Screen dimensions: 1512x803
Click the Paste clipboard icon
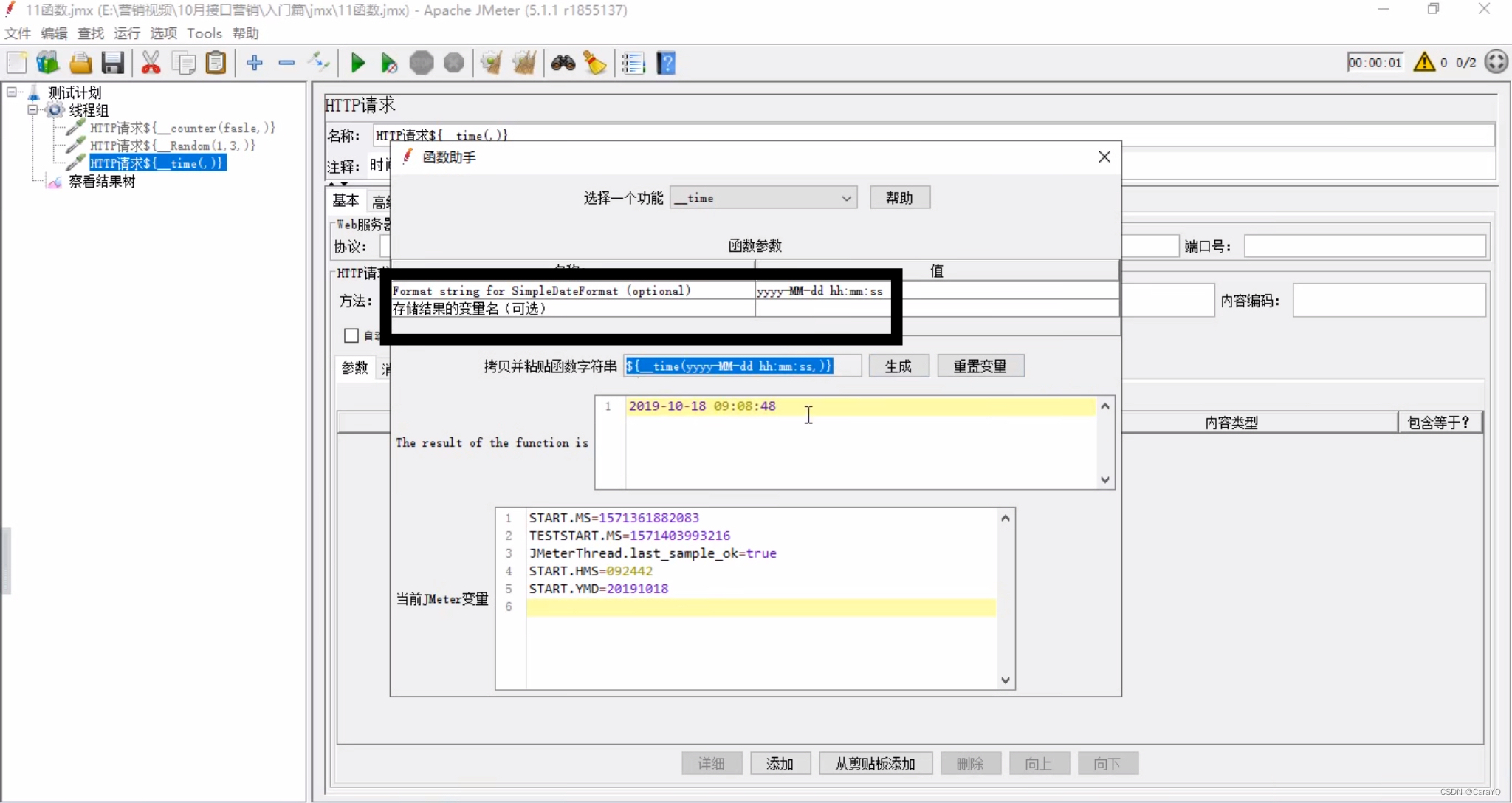coord(216,63)
